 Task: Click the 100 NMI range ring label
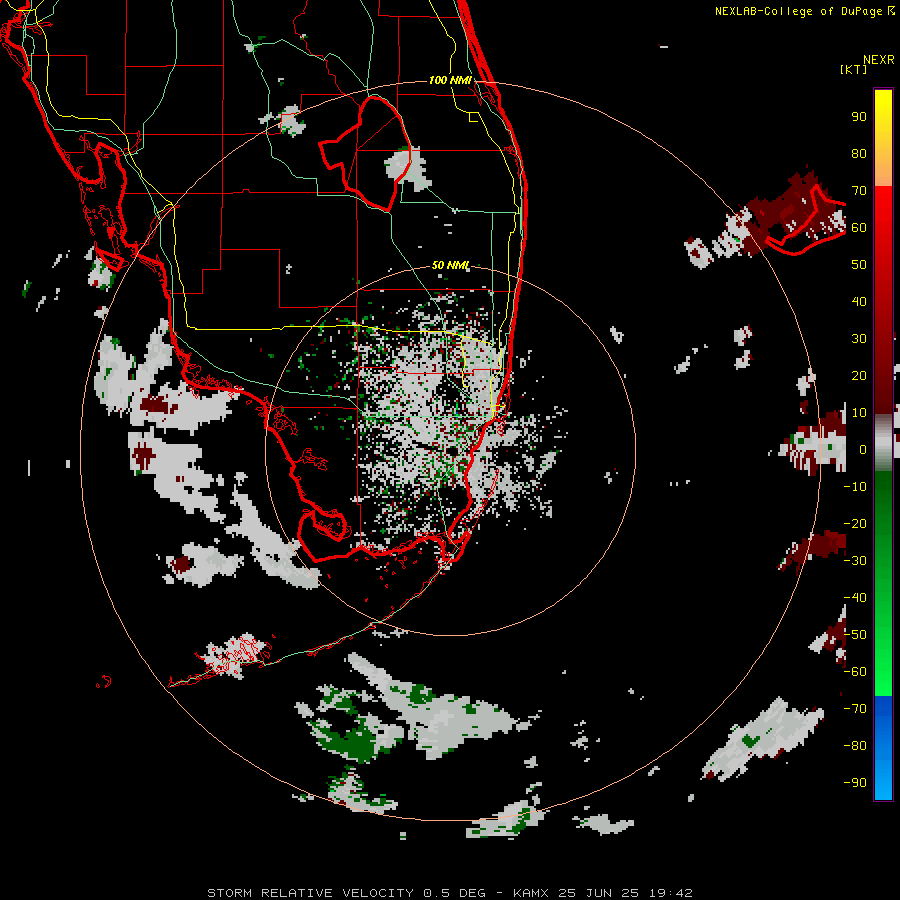click(451, 80)
